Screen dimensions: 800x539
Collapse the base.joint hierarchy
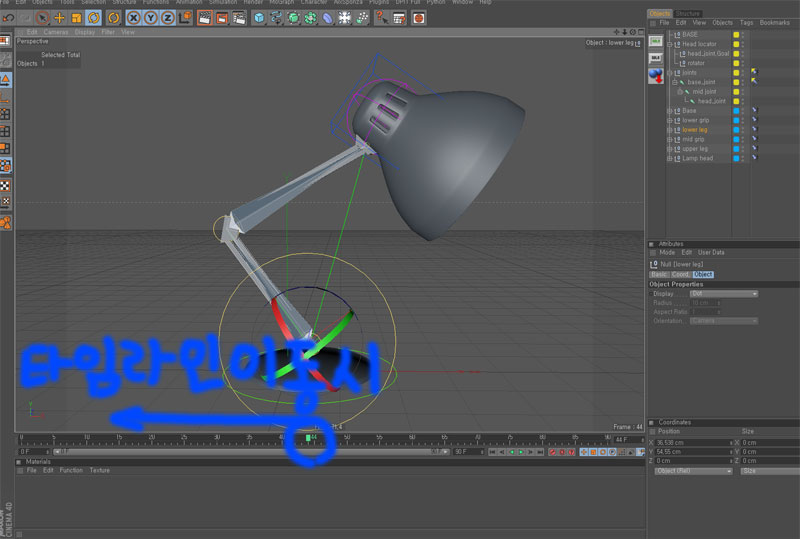tap(674, 82)
